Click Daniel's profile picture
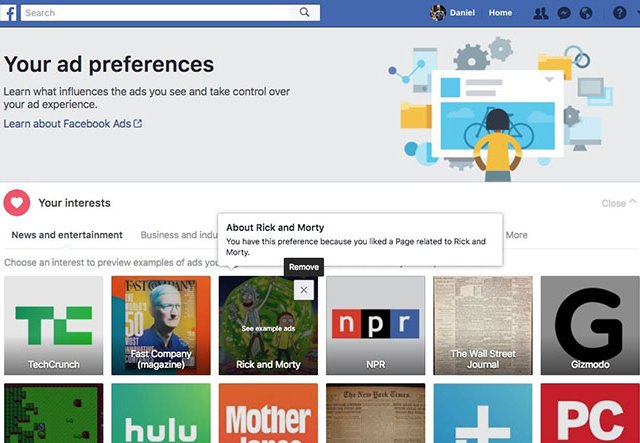Viewport: 640px width, 443px height. pos(438,13)
